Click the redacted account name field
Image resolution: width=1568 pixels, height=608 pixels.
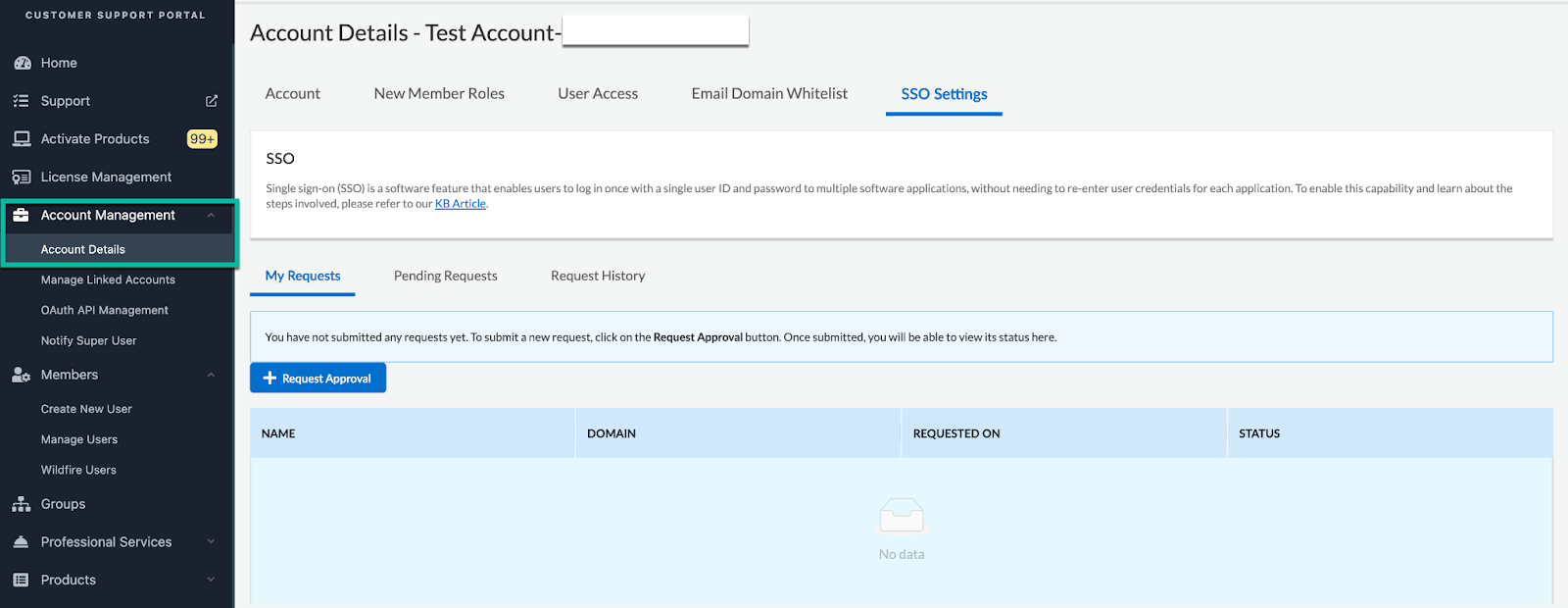pos(655,31)
